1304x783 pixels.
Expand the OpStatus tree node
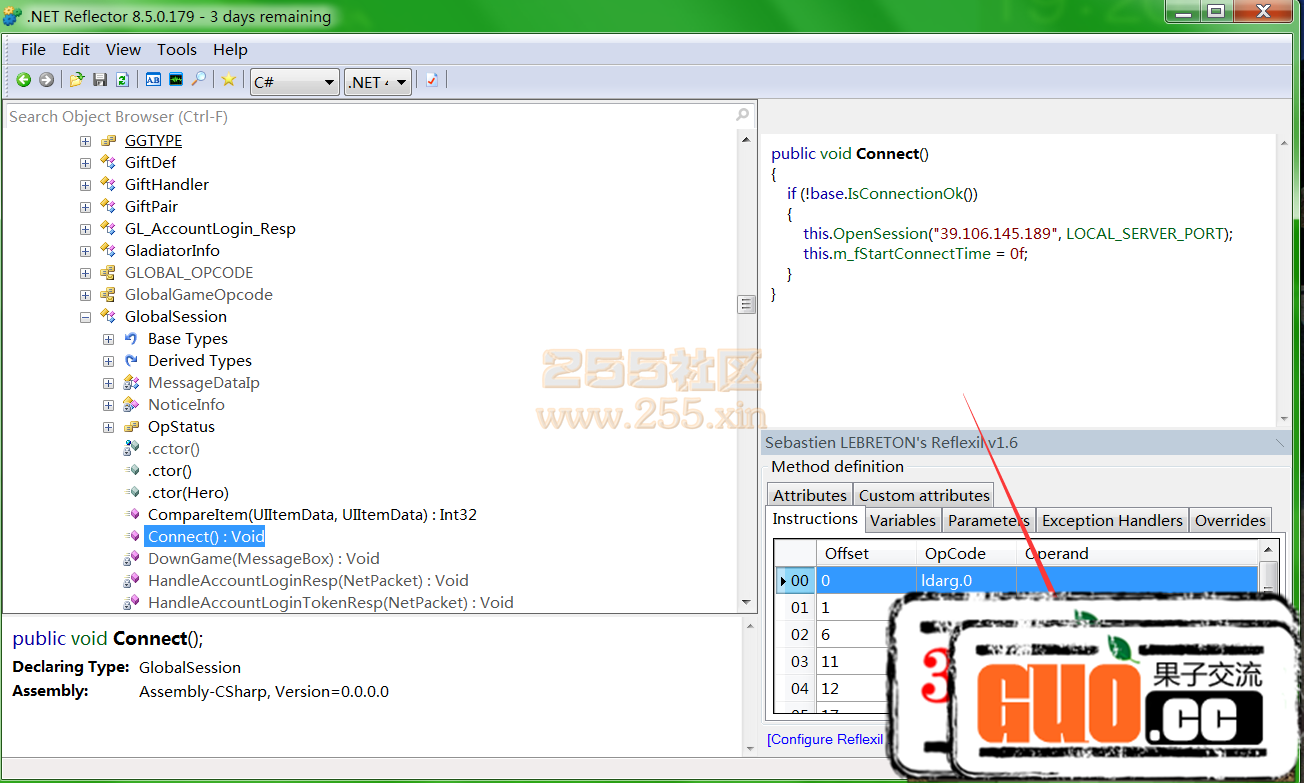pyautogui.click(x=108, y=427)
